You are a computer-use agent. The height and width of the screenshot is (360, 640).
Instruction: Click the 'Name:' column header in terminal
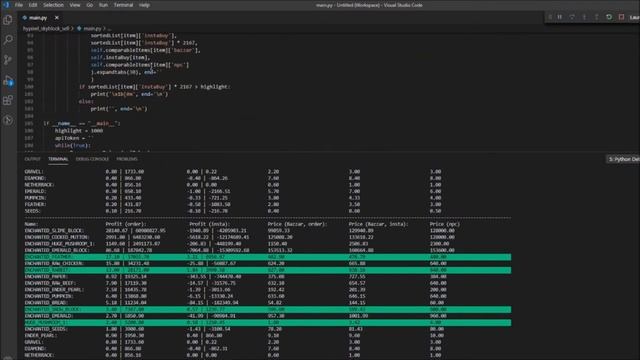[31, 224]
